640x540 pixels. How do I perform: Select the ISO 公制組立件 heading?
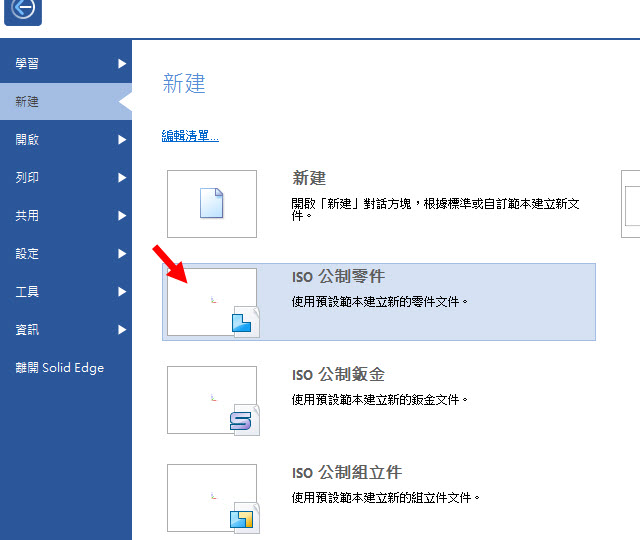point(347,472)
